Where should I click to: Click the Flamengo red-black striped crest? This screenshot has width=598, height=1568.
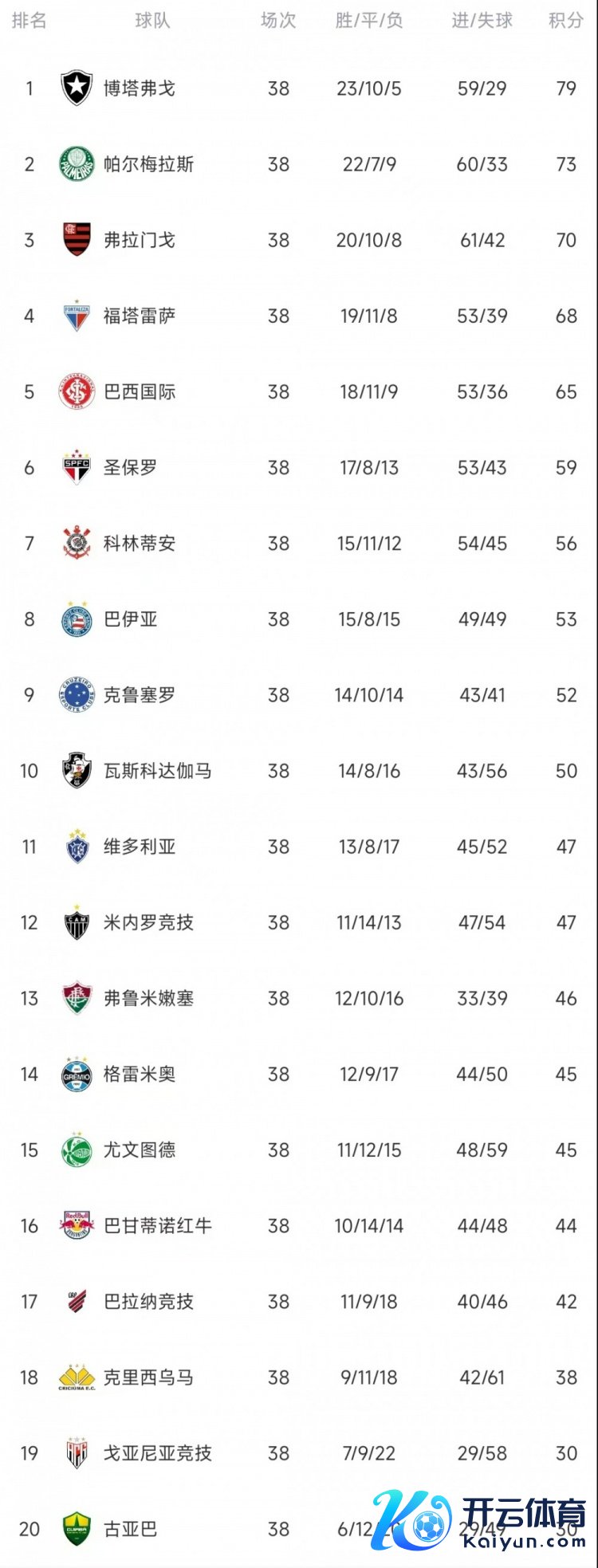pos(77,240)
